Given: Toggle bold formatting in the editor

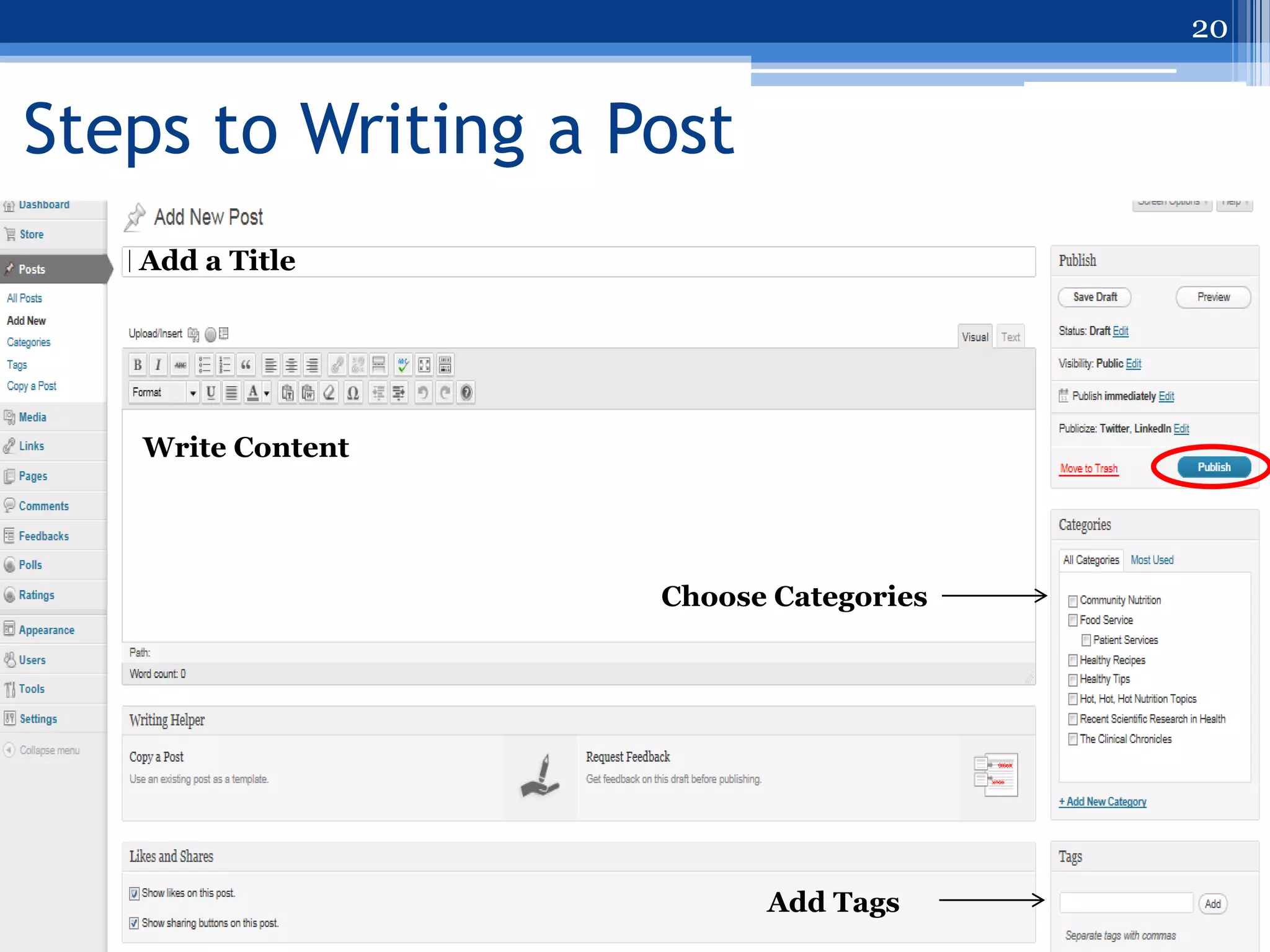Looking at the screenshot, I should point(138,365).
